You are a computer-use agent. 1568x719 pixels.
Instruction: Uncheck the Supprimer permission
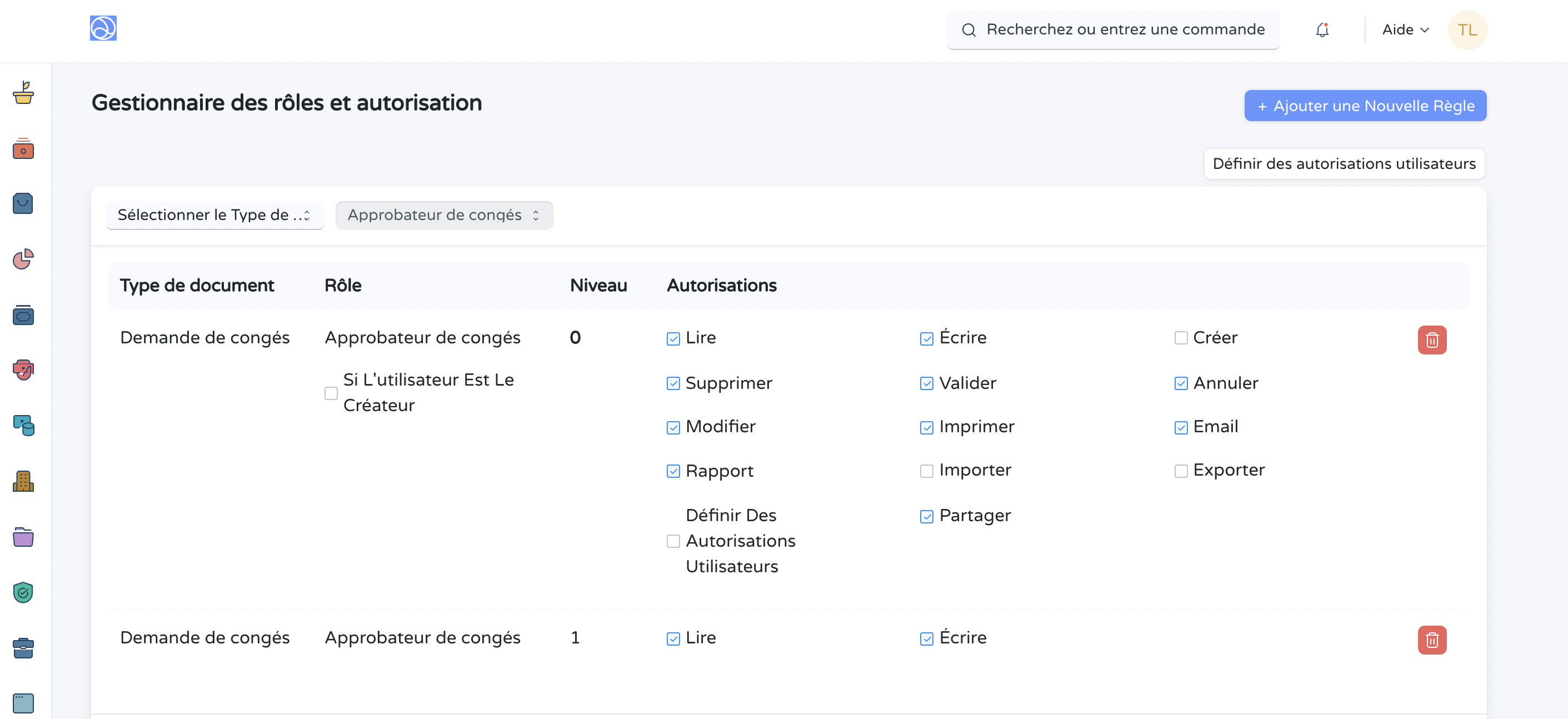tap(673, 383)
